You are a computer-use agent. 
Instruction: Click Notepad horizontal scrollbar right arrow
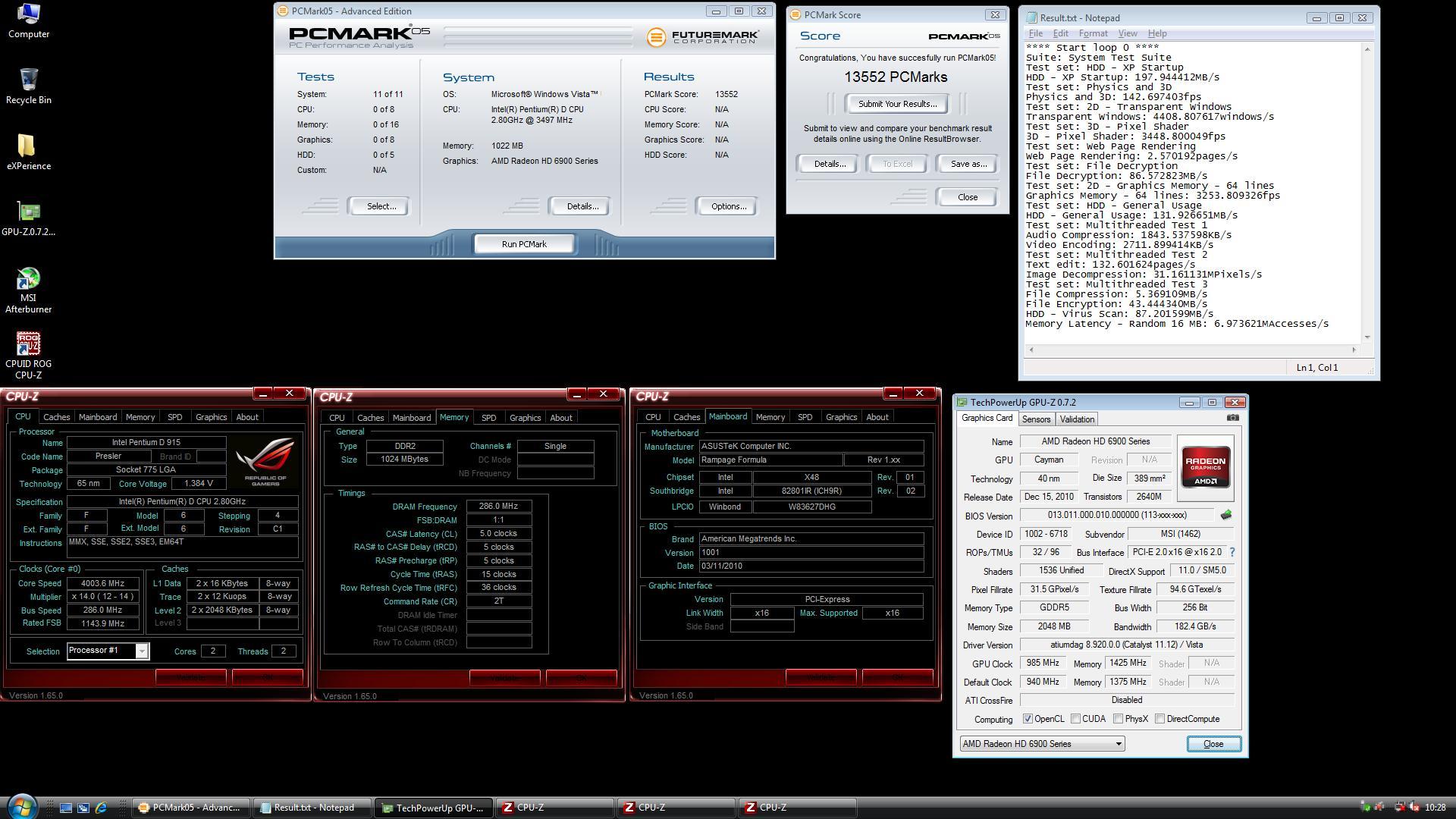coord(1354,350)
